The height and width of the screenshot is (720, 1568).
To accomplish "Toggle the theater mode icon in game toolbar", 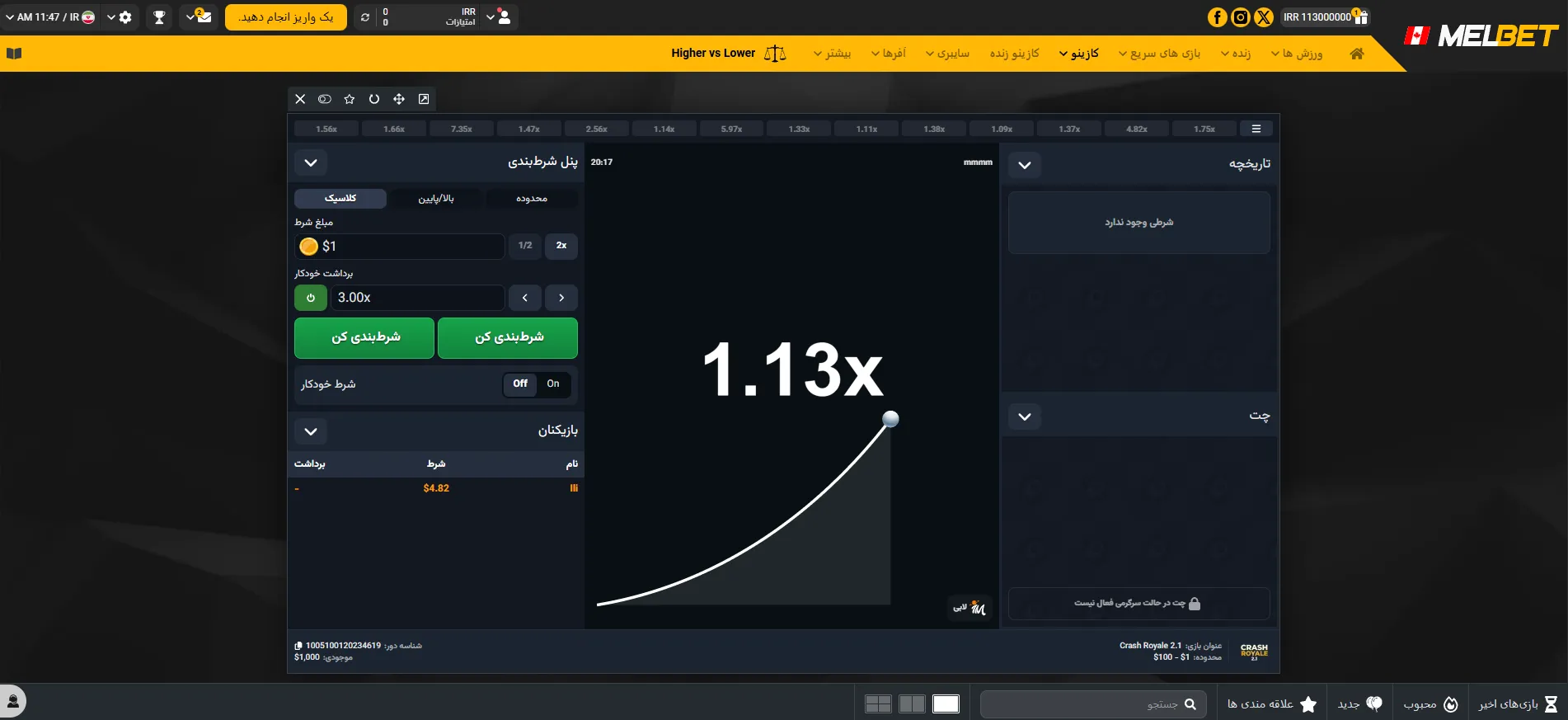I will click(325, 99).
